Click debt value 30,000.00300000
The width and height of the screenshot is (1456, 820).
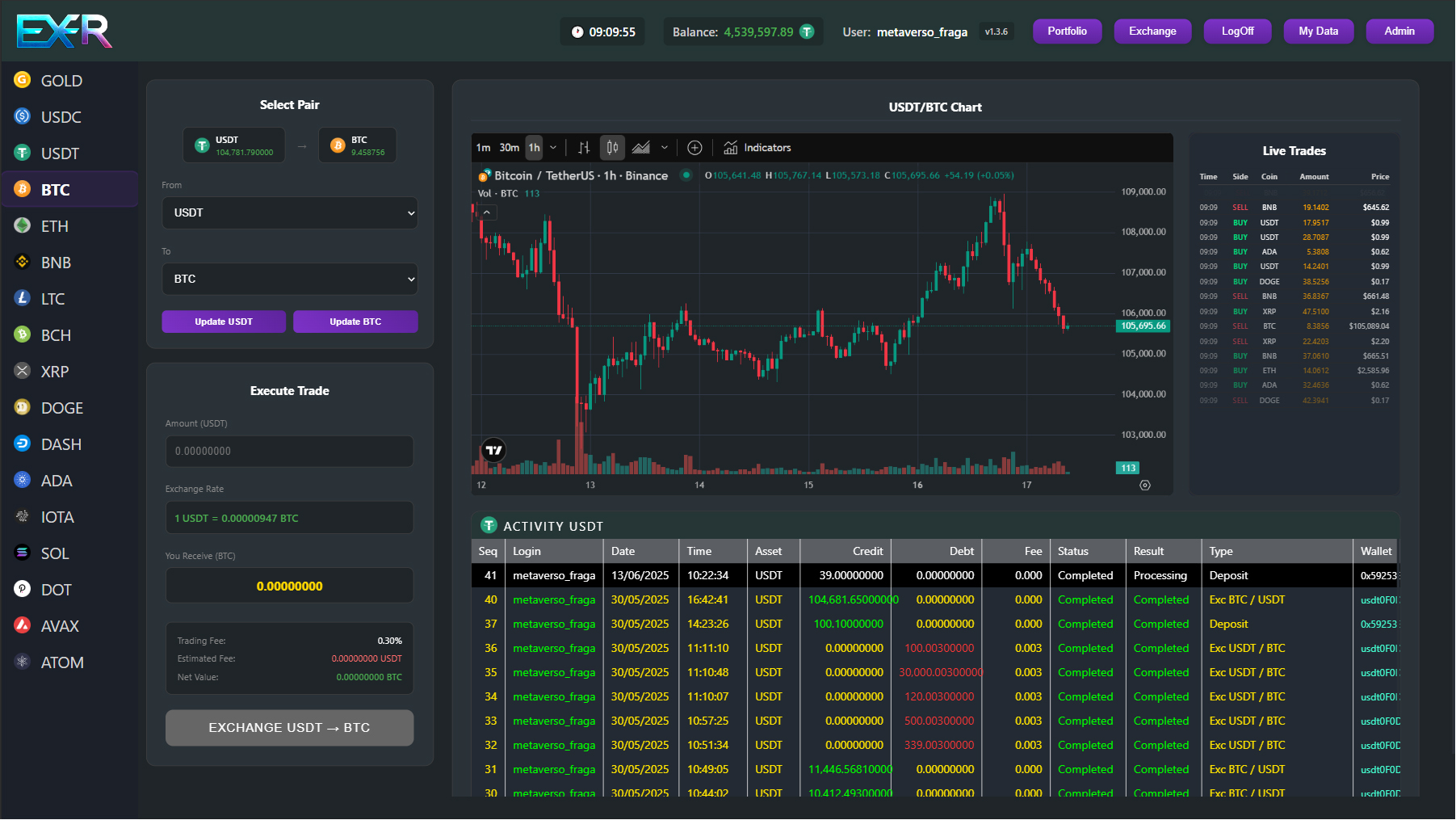pos(941,672)
